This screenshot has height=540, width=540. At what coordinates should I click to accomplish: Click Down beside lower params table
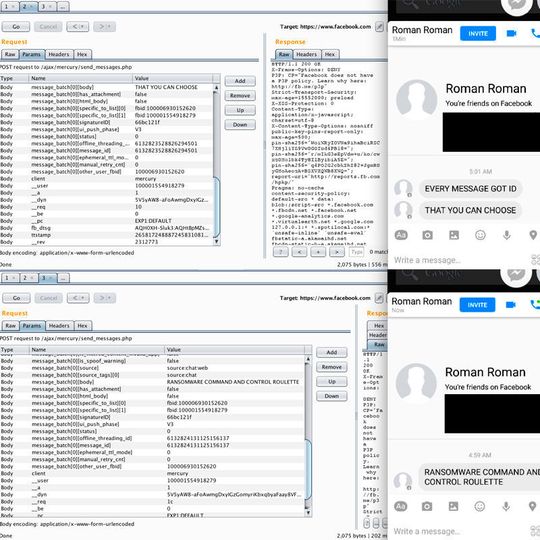[332, 396]
